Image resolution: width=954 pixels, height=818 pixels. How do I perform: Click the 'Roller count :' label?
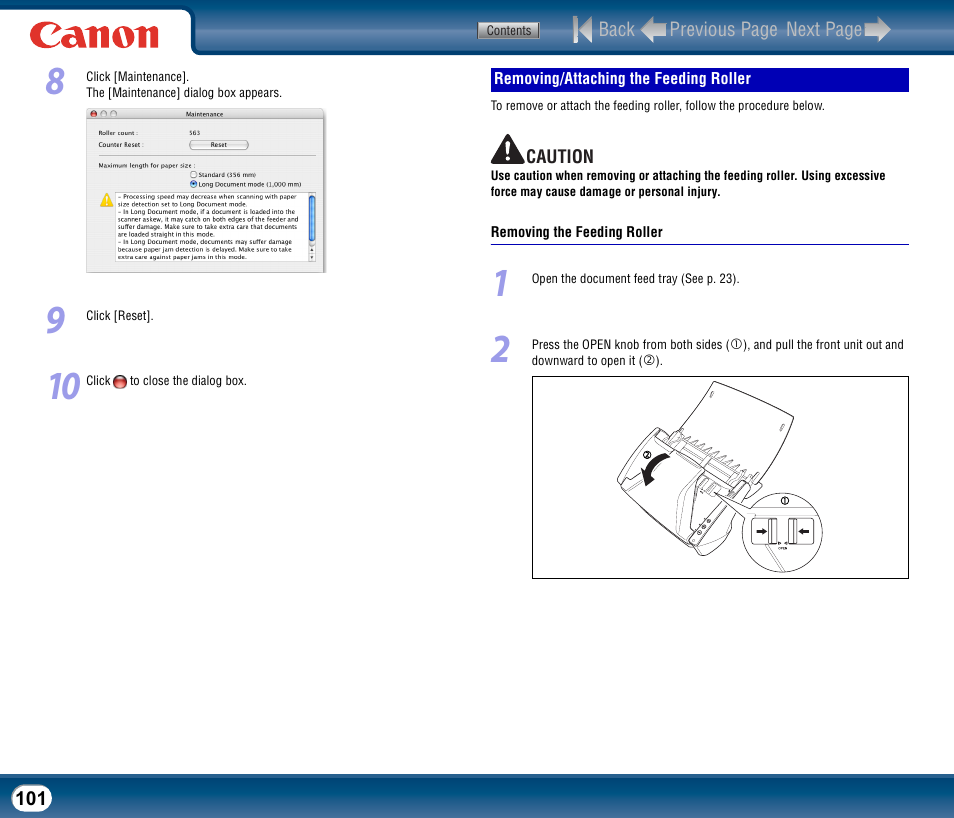click(118, 133)
